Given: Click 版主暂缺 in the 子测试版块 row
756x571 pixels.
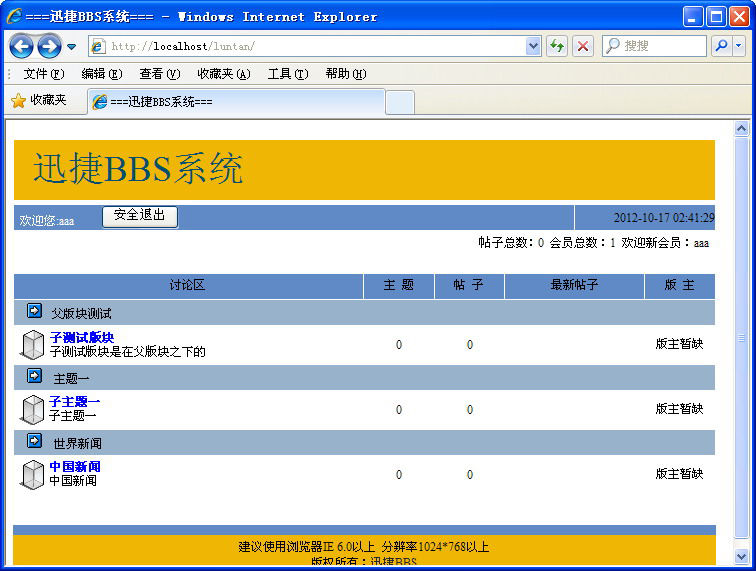Looking at the screenshot, I should 679,344.
